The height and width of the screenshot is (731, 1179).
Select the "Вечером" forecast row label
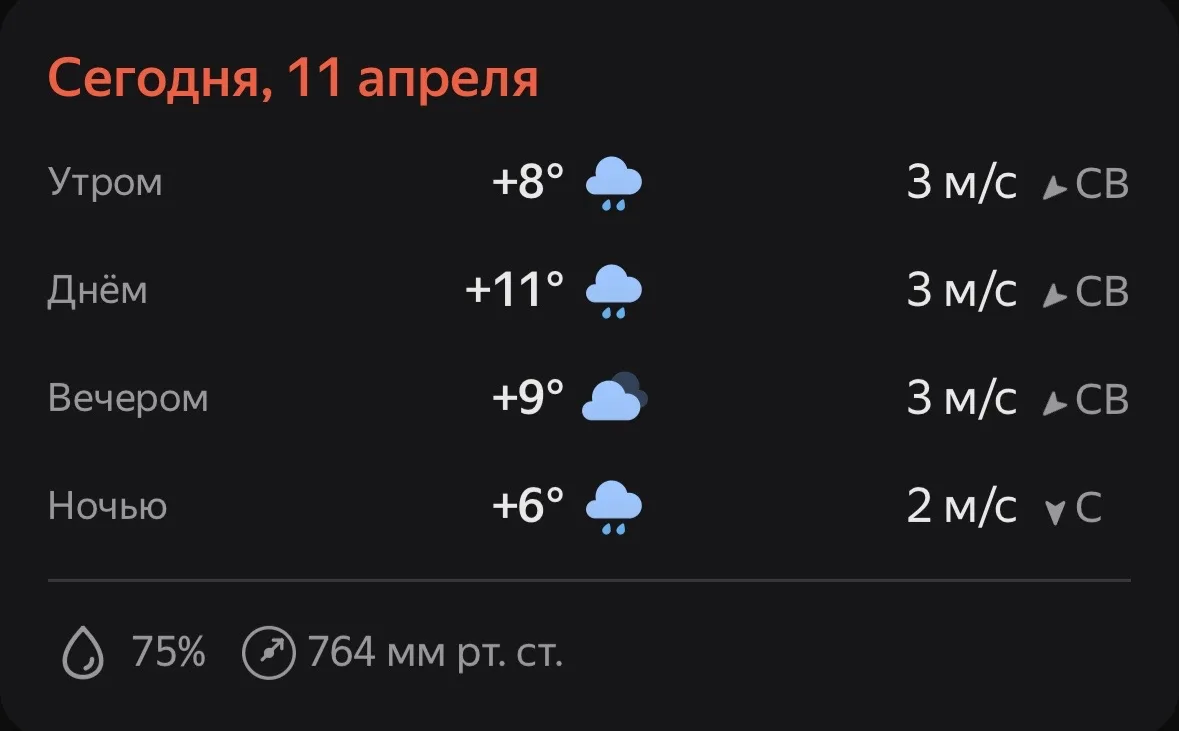coord(128,399)
